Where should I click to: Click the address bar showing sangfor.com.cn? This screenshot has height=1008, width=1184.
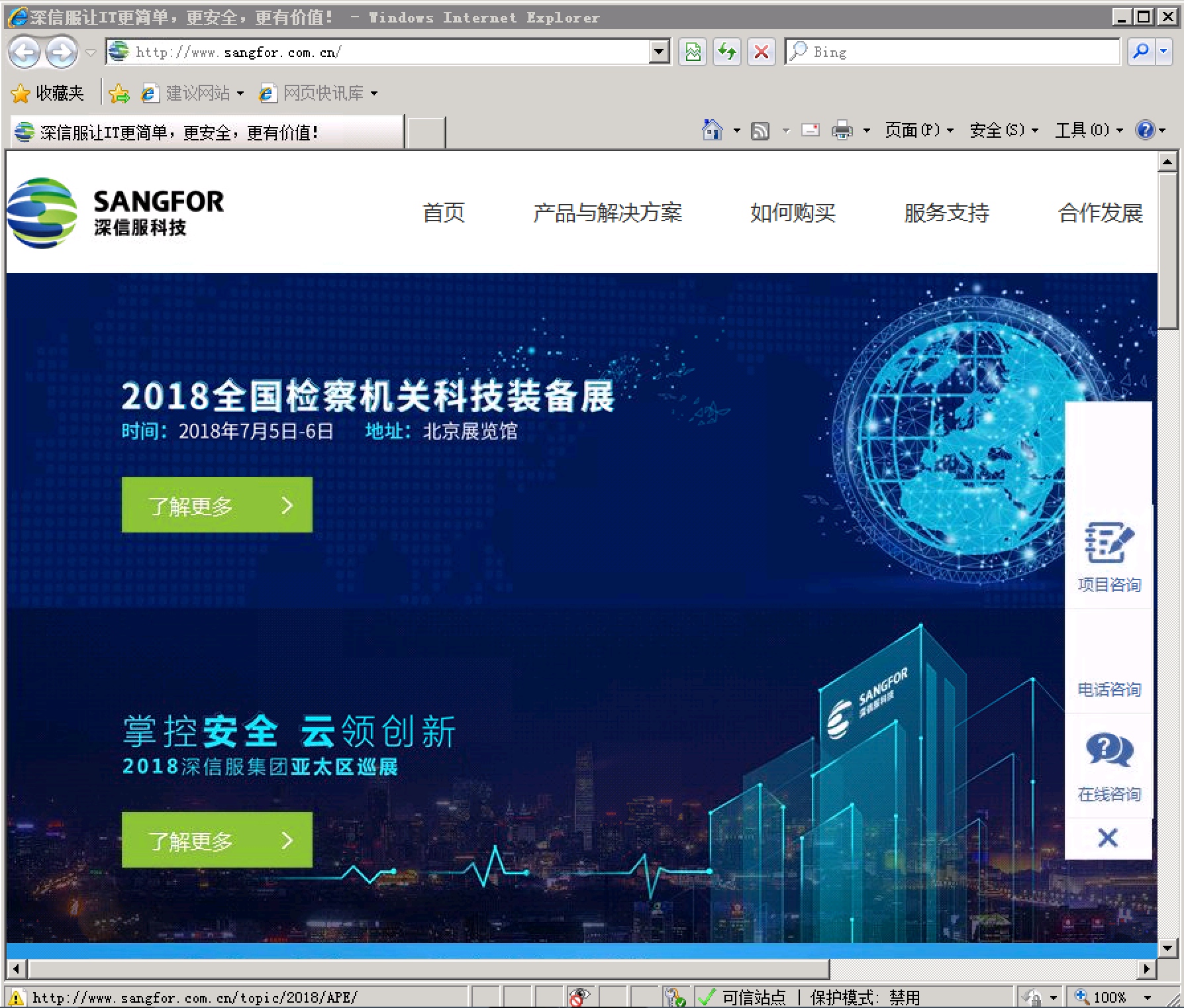[378, 52]
